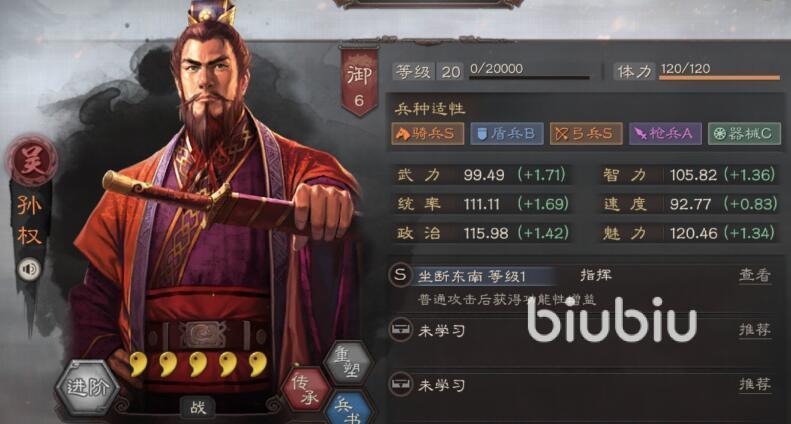Screen dimensions: 791x424
Task: Select the 重塑 grey hexagon button
Action: tap(348, 362)
